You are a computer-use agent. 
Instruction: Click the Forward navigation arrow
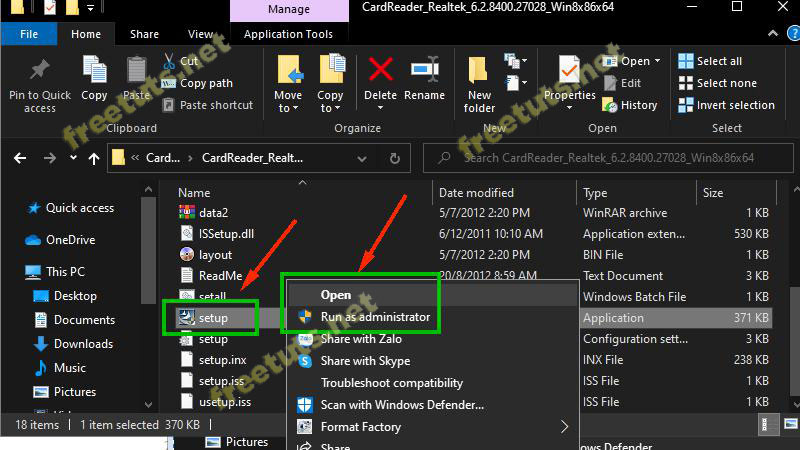click(x=49, y=158)
